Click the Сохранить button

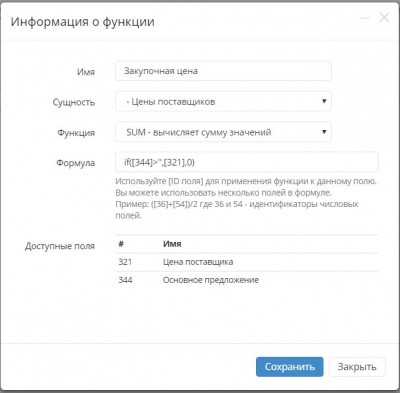point(289,367)
